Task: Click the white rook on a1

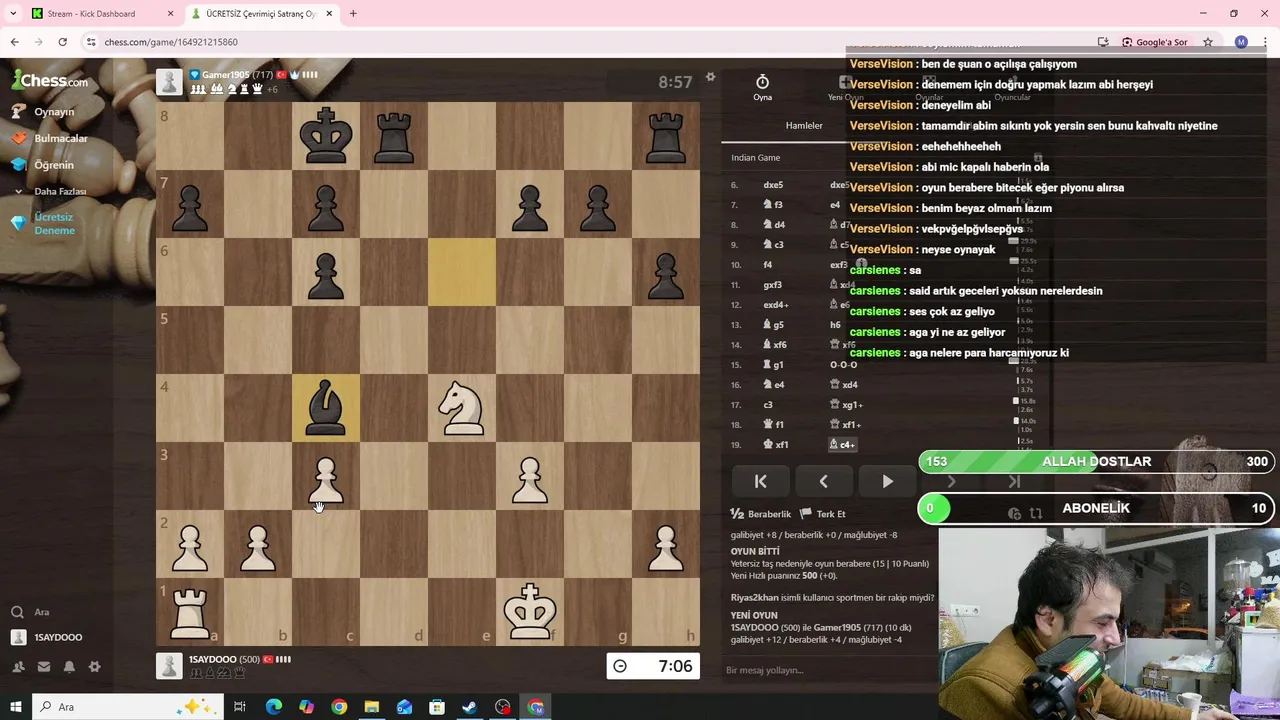Action: 190,612
